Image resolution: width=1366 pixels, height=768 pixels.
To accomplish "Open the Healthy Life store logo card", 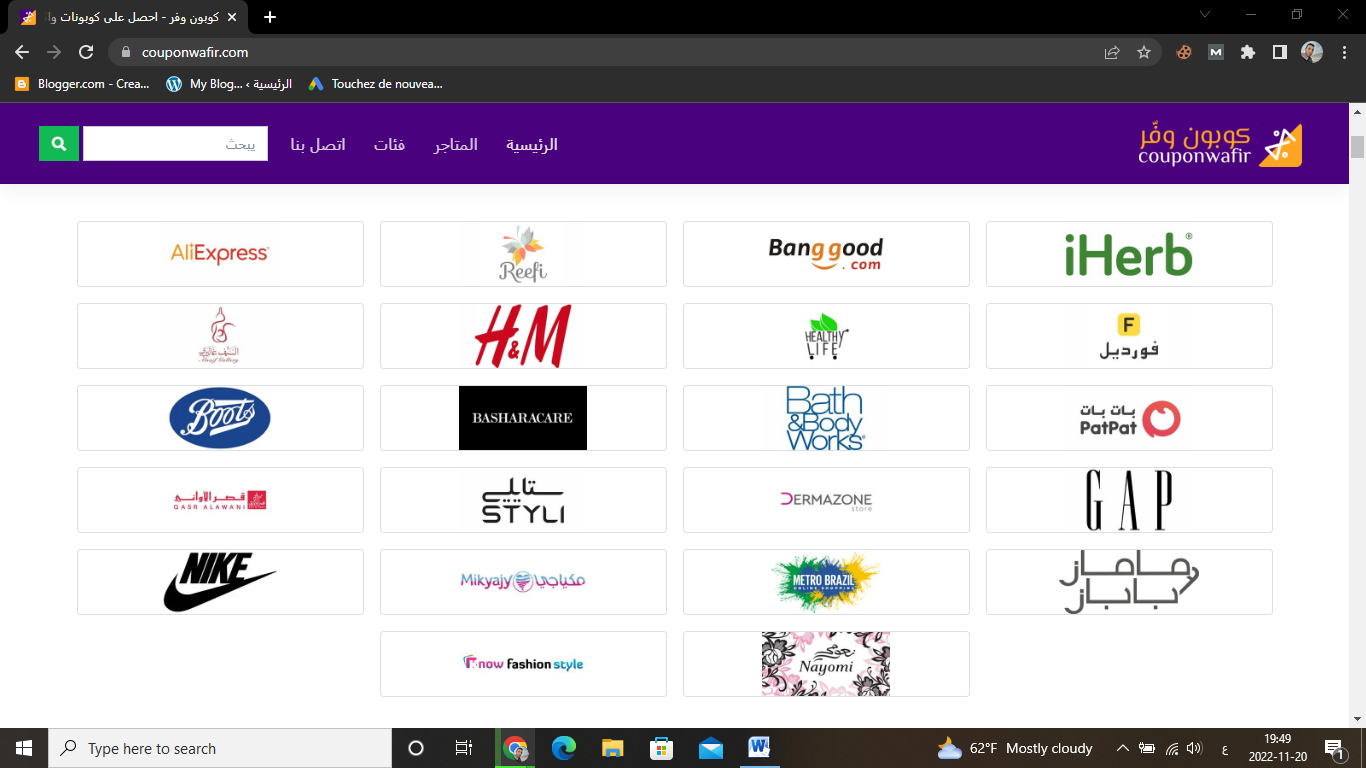I will [826, 336].
